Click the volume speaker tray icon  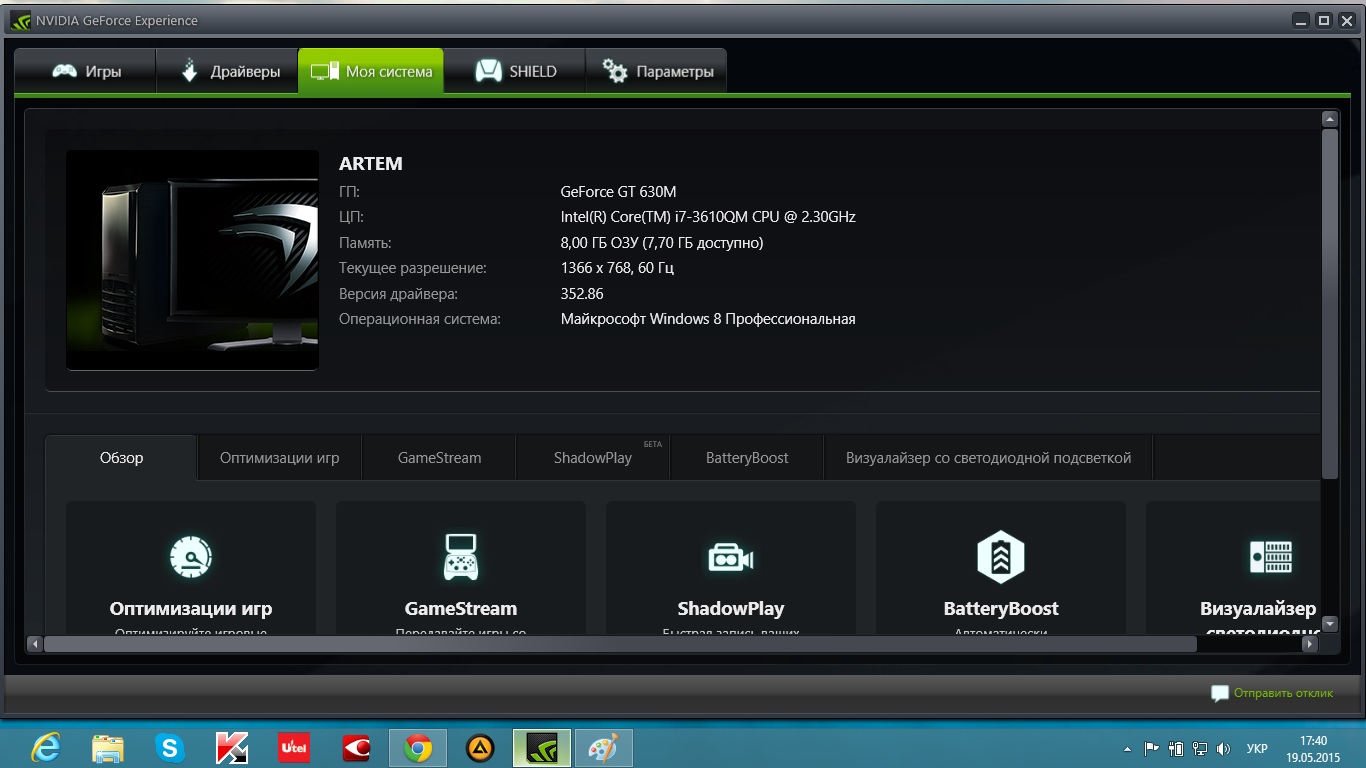tap(1223, 748)
